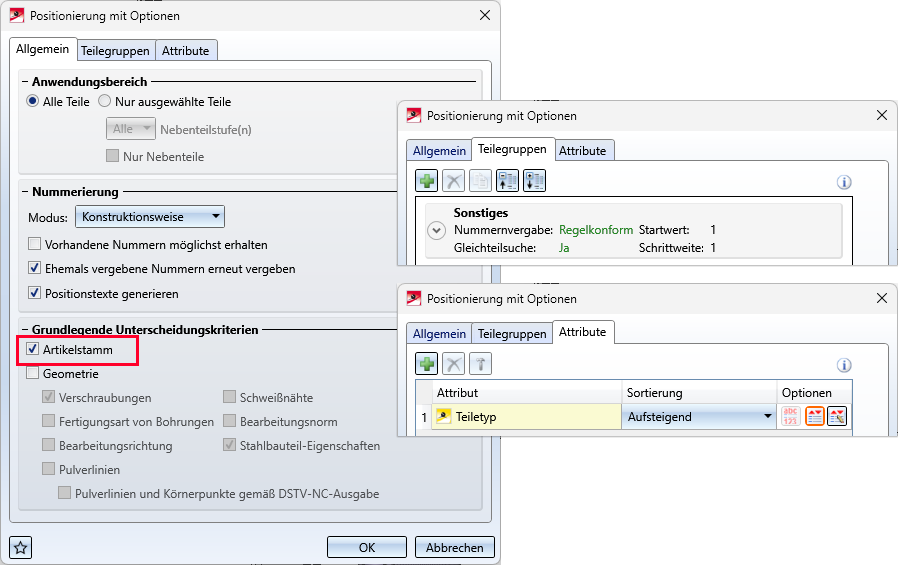
Task: Toggle Vorhandene Nummern möglichst erhalten checkbox
Action: point(34,244)
